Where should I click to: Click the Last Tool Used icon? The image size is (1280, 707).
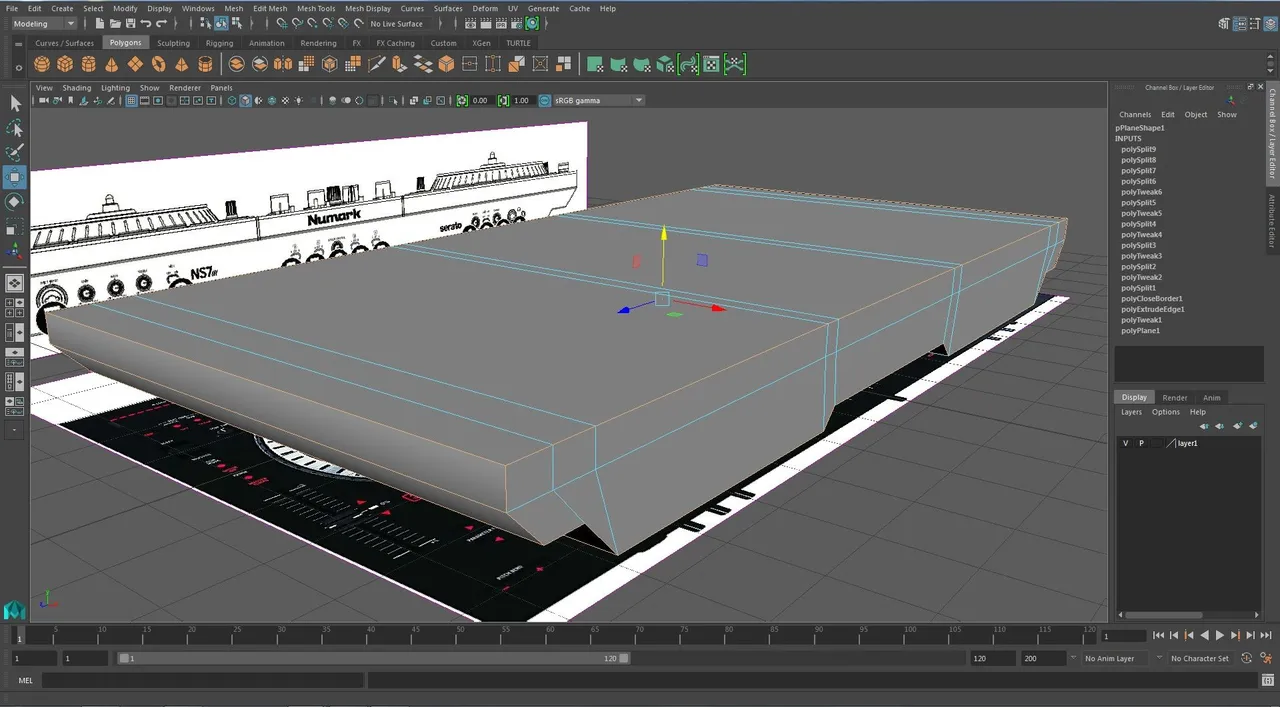pyautogui.click(x=15, y=251)
